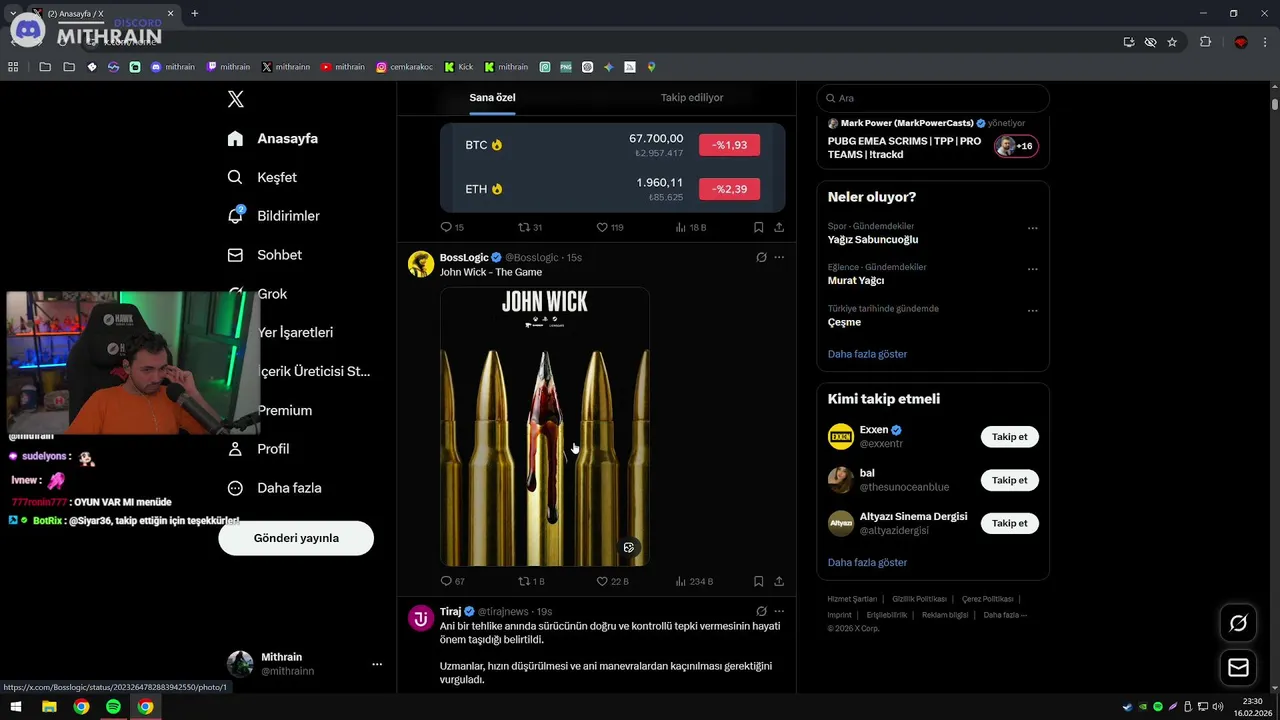Screen dimensions: 1280x720
Task: Open Chrome extensions puzzle icon
Action: pyautogui.click(x=1205, y=42)
